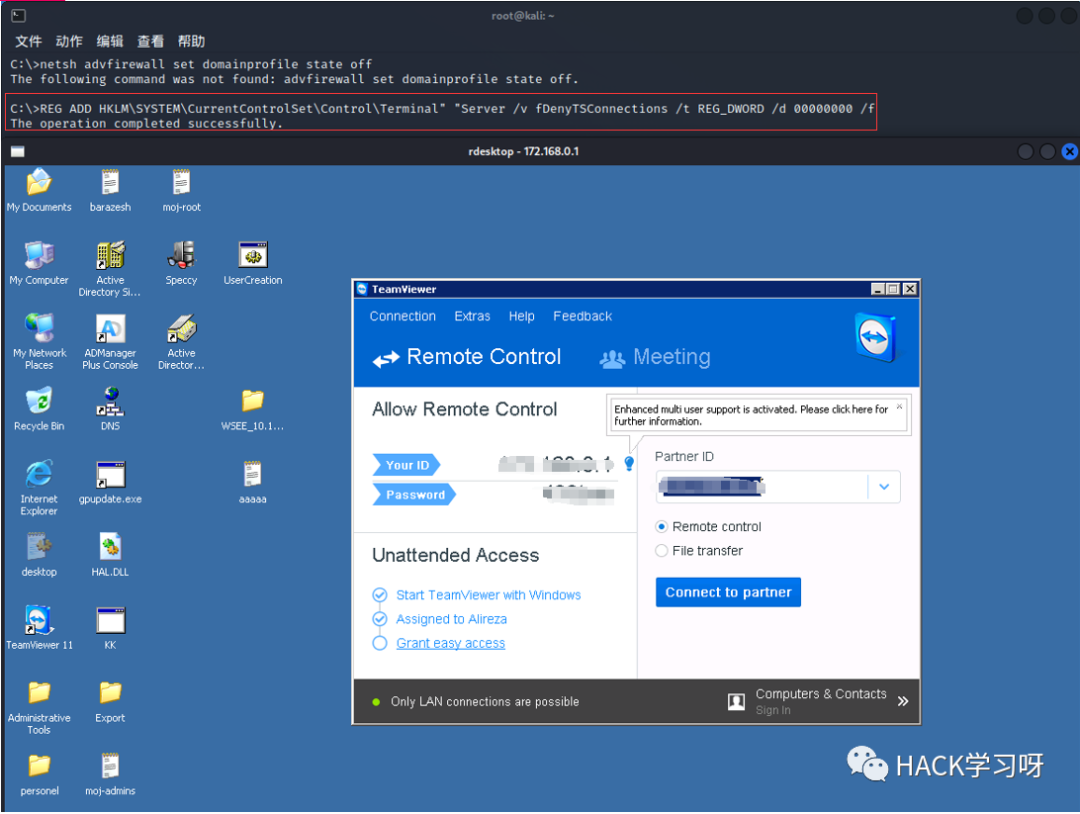Viewport: 1080px width, 814px height.
Task: Open terminal 动作 menu
Action: 69,41
